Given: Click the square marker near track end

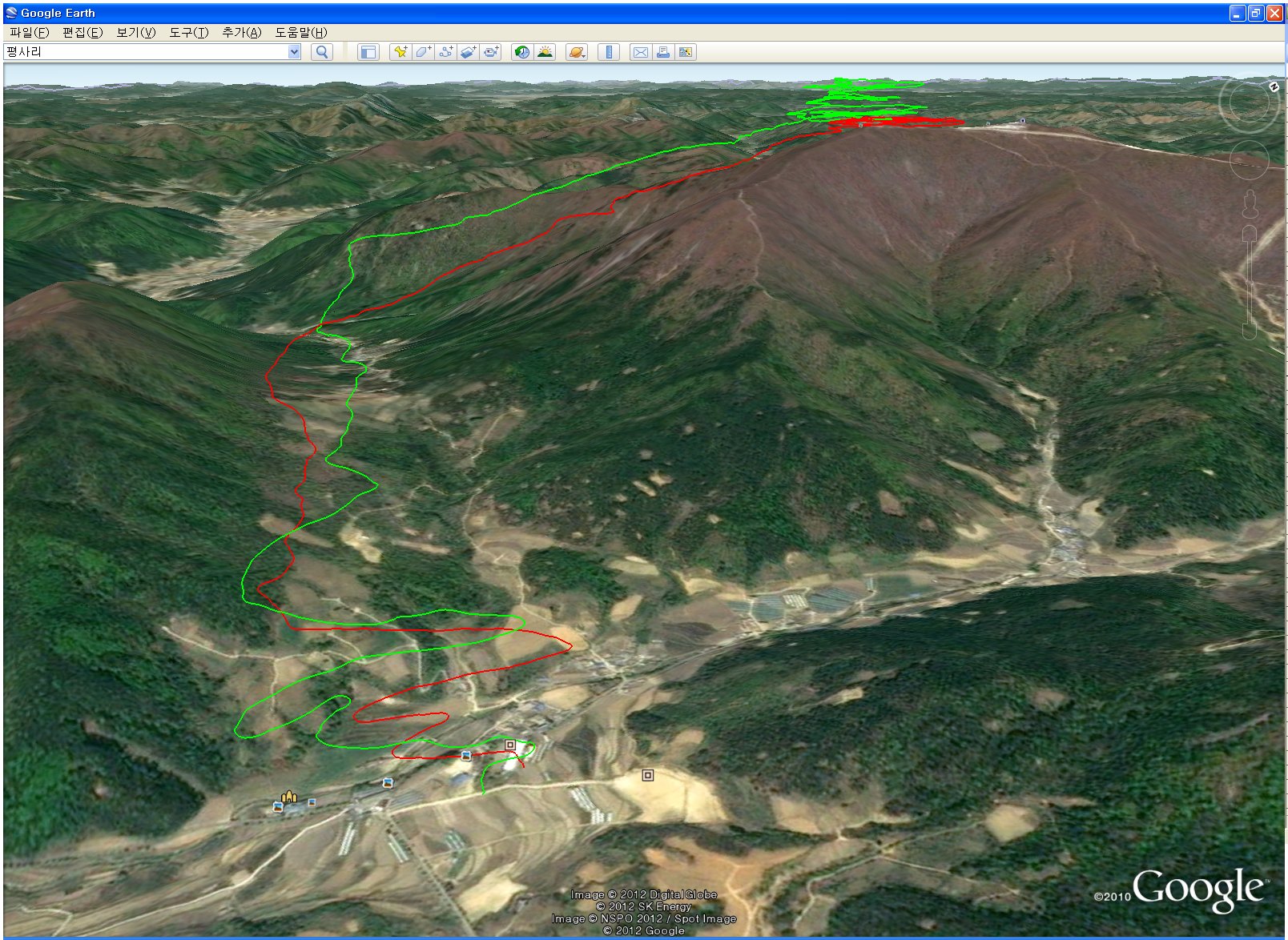Looking at the screenshot, I should coord(509,745).
